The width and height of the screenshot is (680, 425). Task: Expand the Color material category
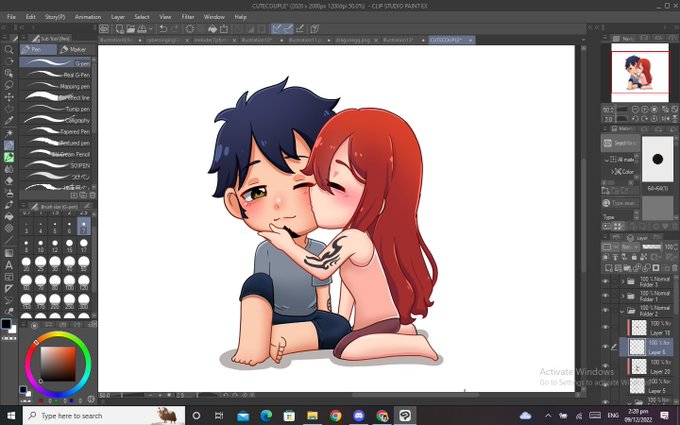[613, 172]
